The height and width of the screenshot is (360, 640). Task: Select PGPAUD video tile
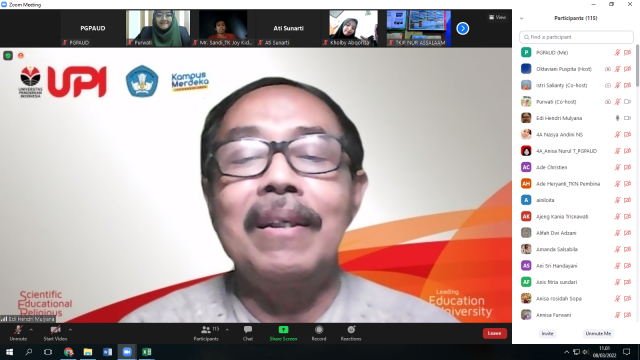coord(93,28)
